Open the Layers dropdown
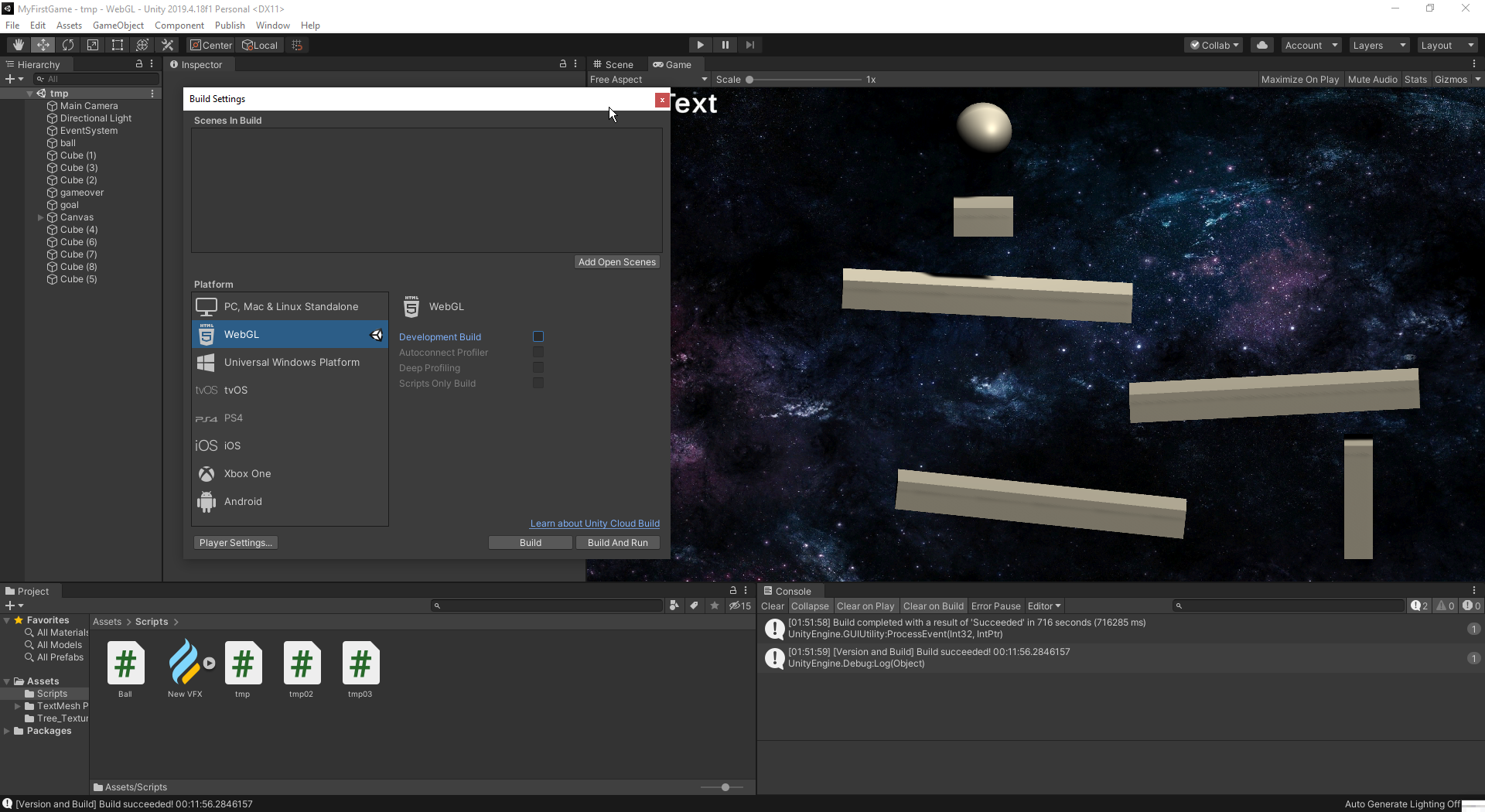 [1379, 45]
